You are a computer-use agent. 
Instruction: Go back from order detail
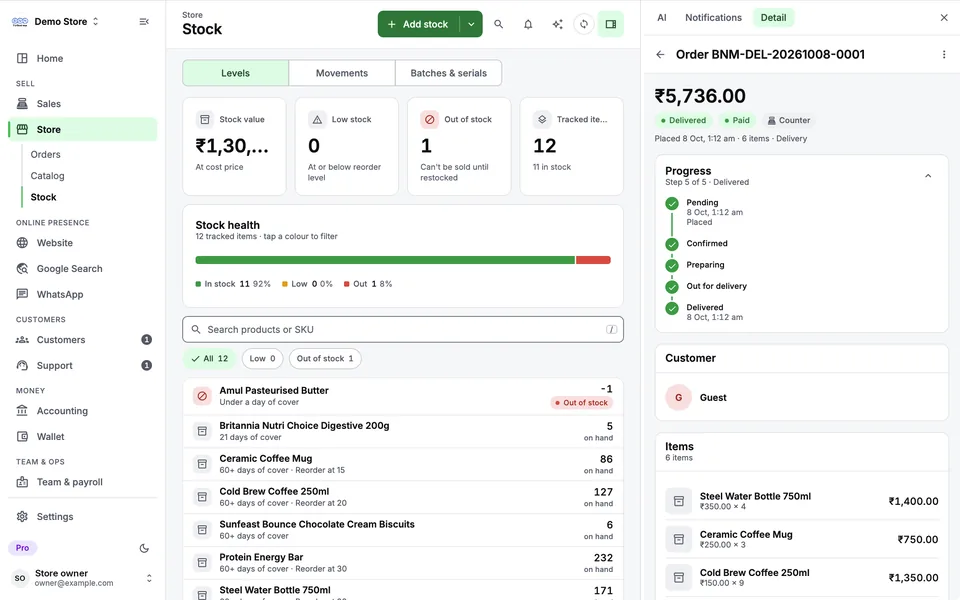point(660,54)
